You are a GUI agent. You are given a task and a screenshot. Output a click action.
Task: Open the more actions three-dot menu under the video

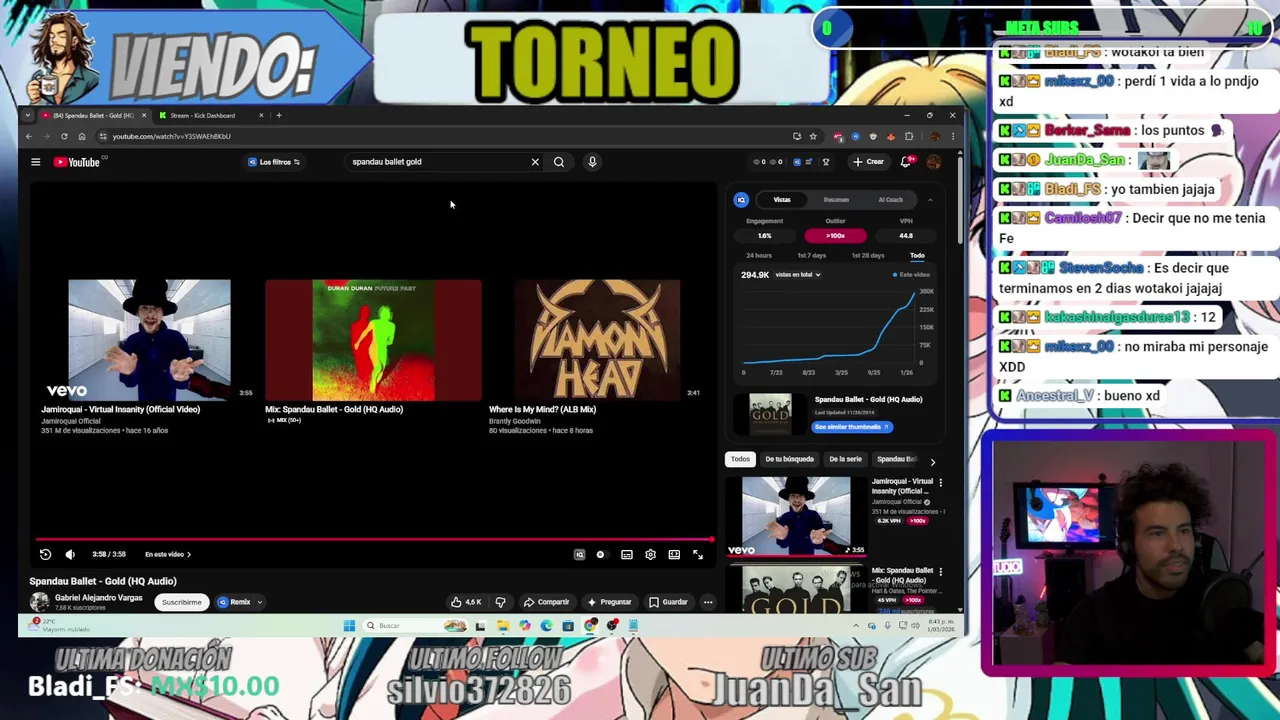(x=708, y=602)
